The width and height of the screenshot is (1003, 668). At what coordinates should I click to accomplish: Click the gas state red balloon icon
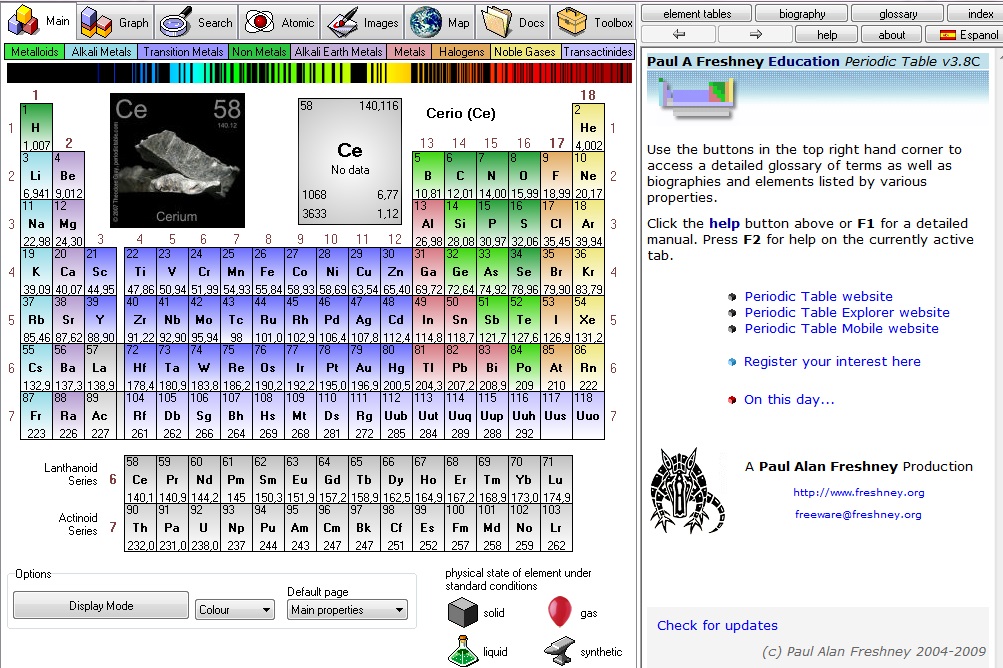point(560,611)
